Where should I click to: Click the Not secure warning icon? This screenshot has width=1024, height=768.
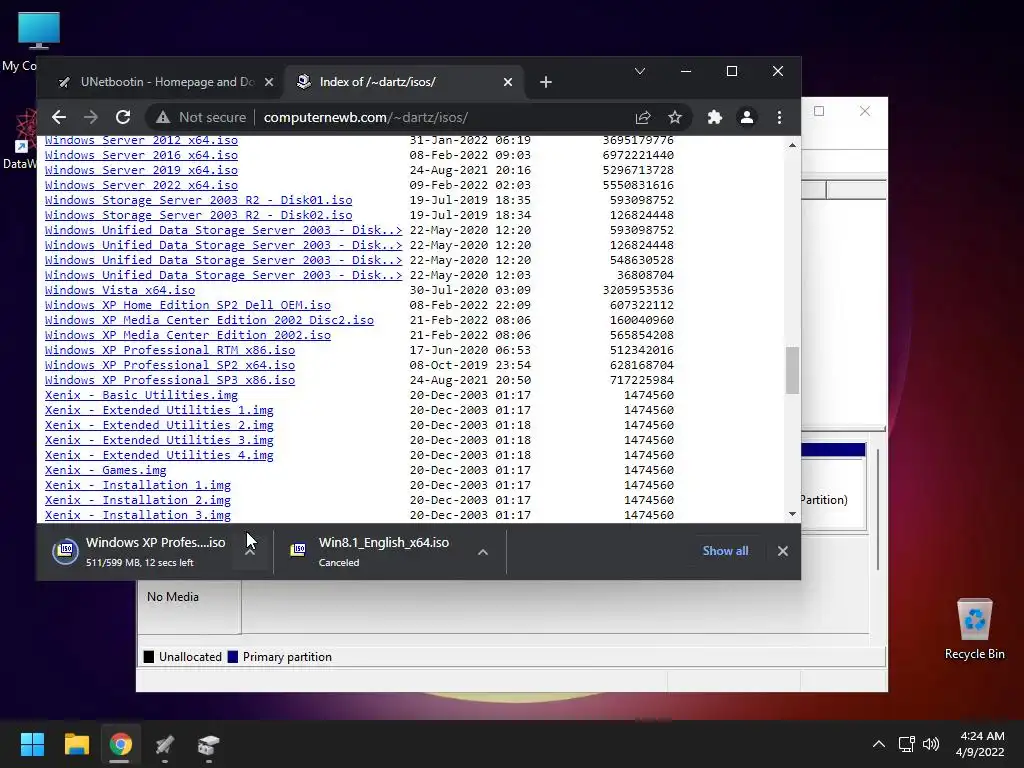(163, 118)
